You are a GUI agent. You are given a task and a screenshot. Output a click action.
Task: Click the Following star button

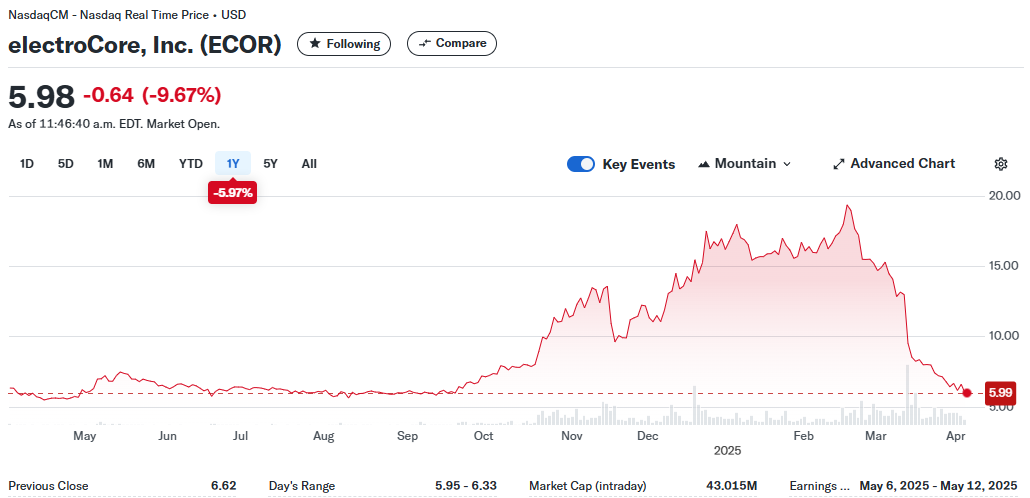tap(344, 43)
